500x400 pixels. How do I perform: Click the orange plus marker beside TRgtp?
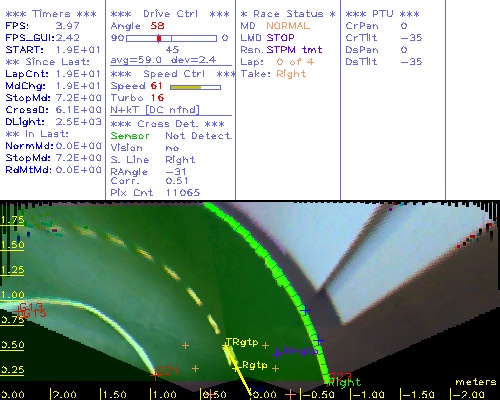tap(265, 345)
